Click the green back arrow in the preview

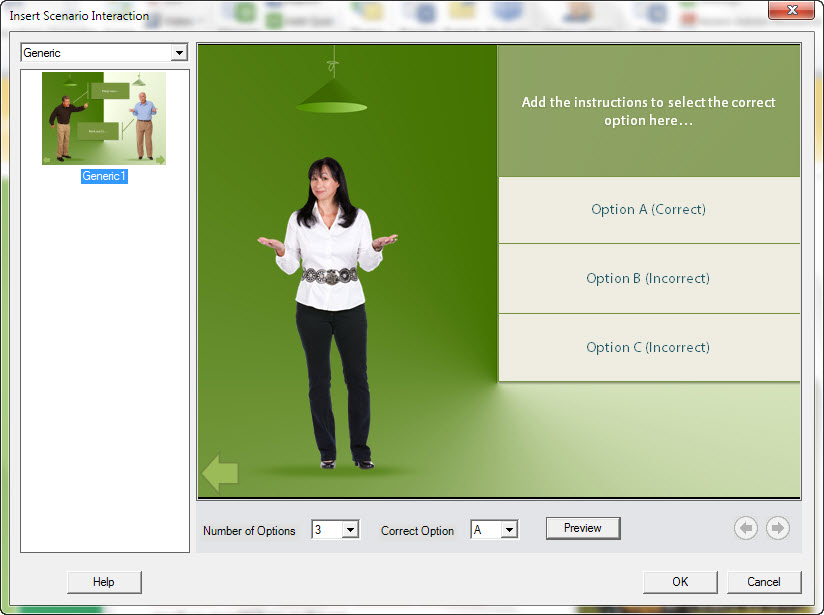(x=219, y=471)
